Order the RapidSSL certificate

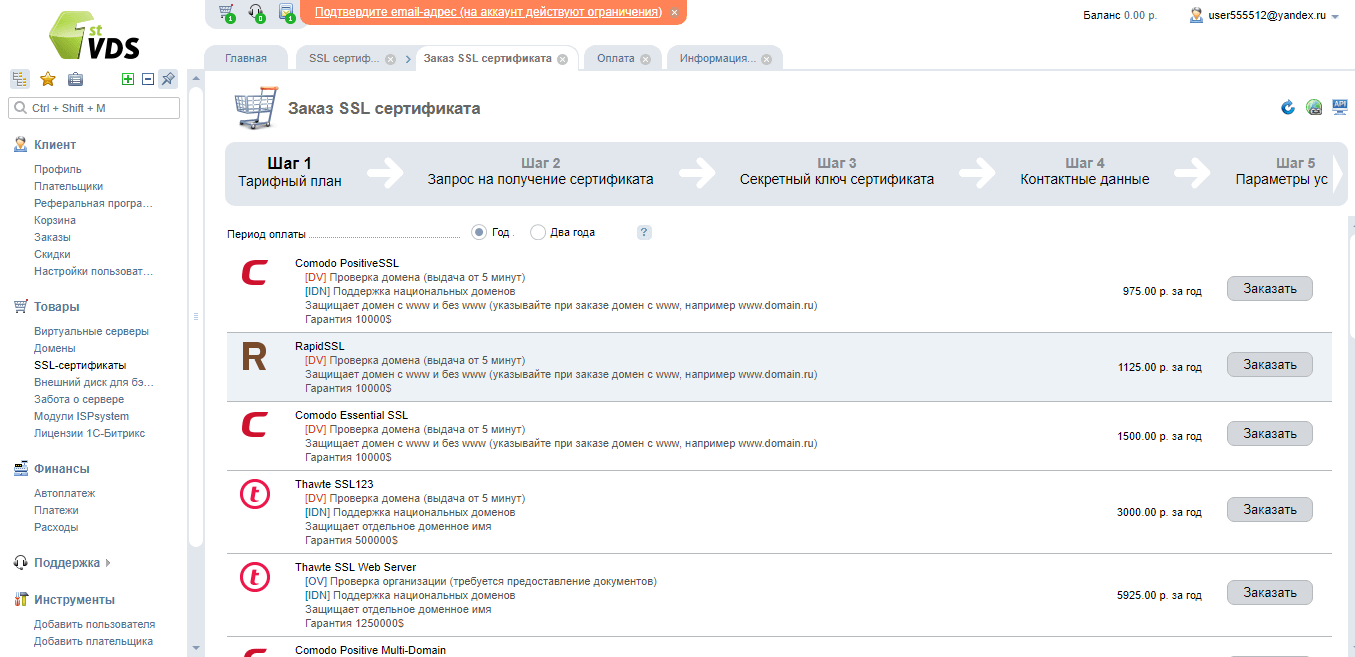pyautogui.click(x=1269, y=365)
